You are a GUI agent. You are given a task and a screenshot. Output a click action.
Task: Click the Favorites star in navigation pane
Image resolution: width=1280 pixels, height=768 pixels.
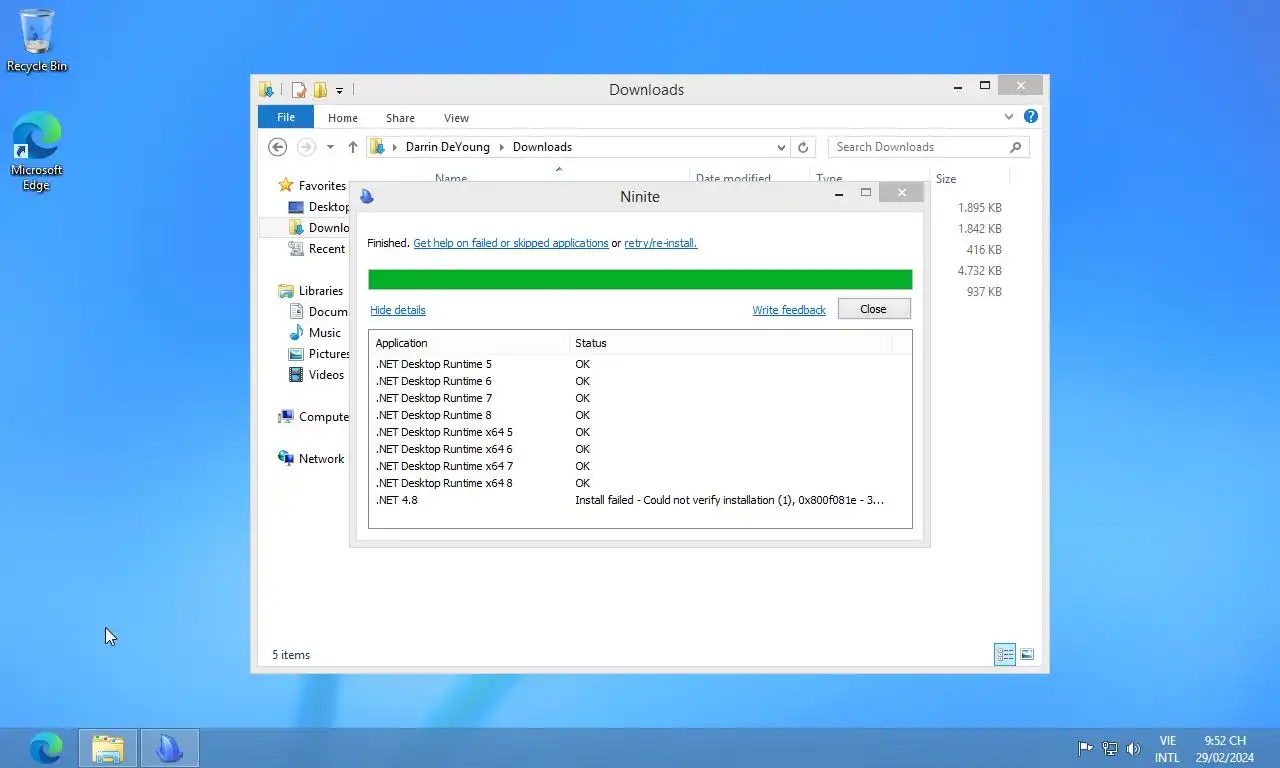286,185
